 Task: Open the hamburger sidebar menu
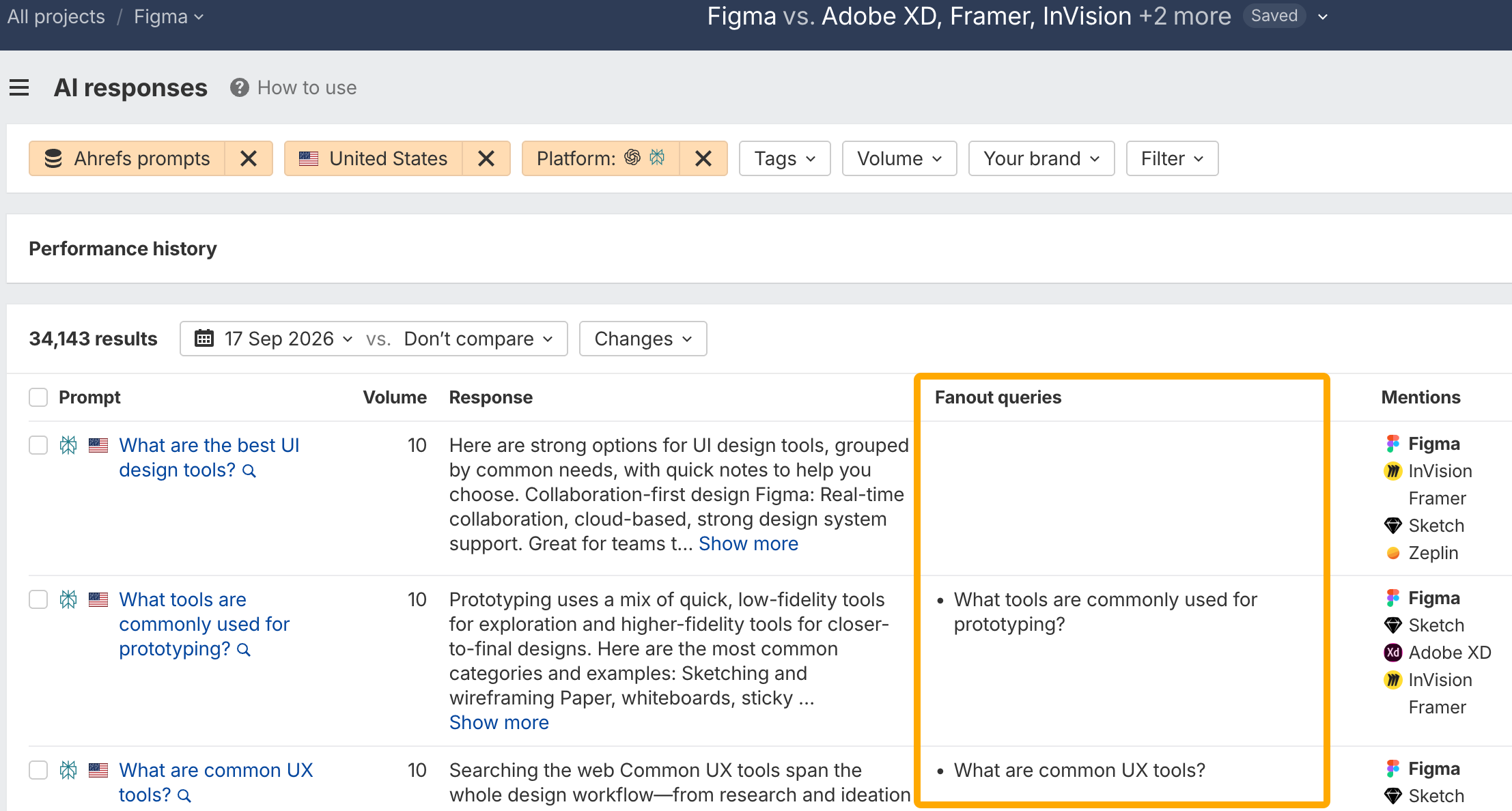pyautogui.click(x=19, y=88)
